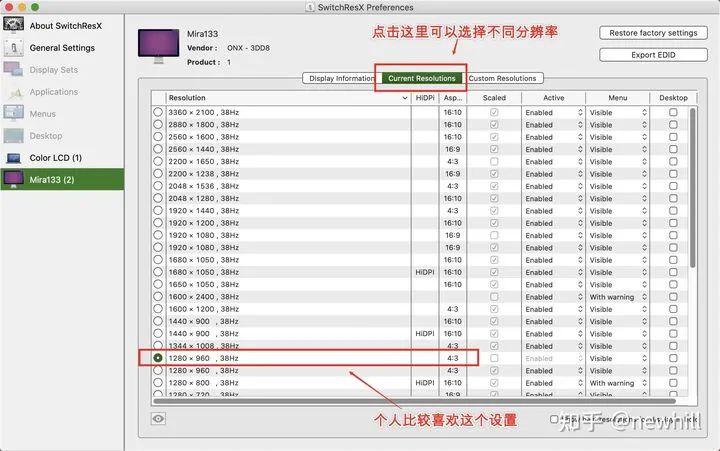Choose the Menus sidebar icon
The image size is (720, 451).
tap(13, 113)
